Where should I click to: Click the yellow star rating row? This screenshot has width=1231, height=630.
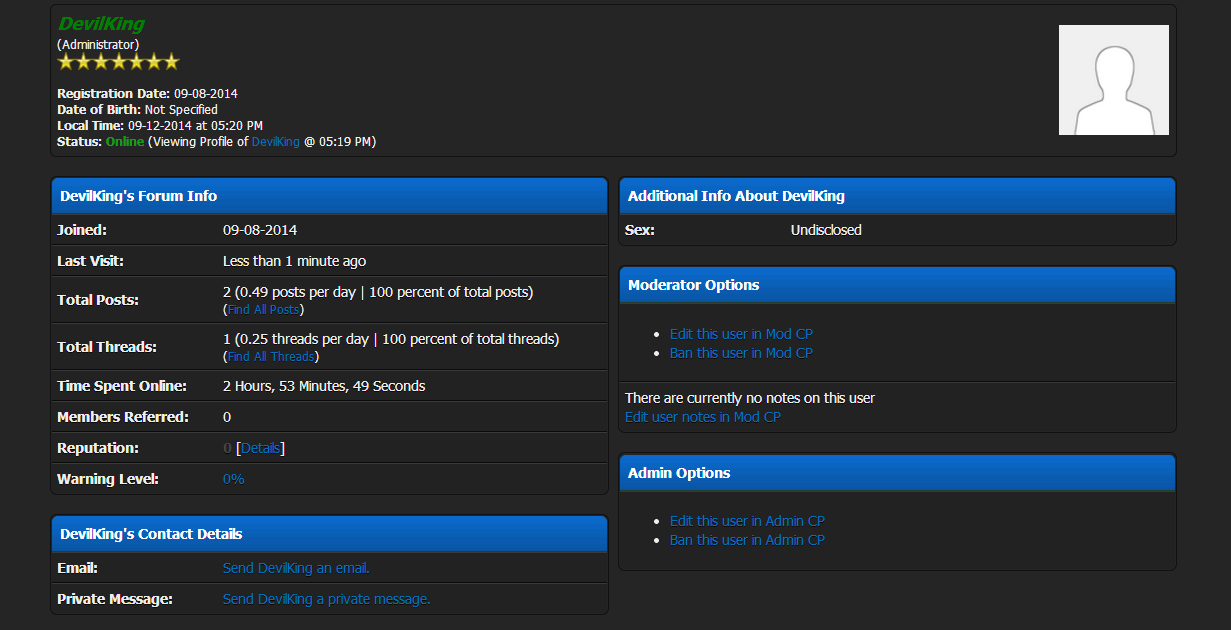[118, 62]
